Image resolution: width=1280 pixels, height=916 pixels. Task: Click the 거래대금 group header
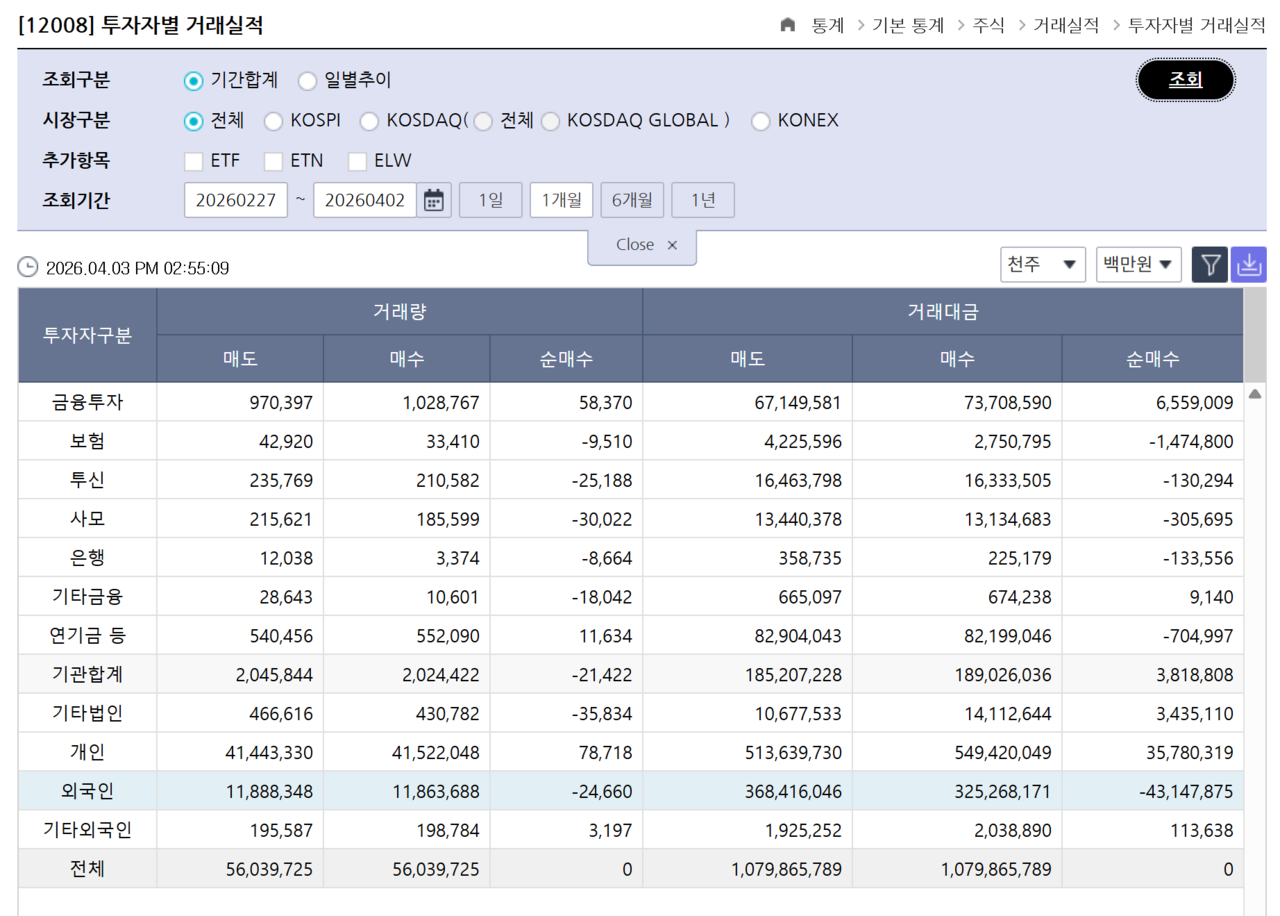coord(943,311)
